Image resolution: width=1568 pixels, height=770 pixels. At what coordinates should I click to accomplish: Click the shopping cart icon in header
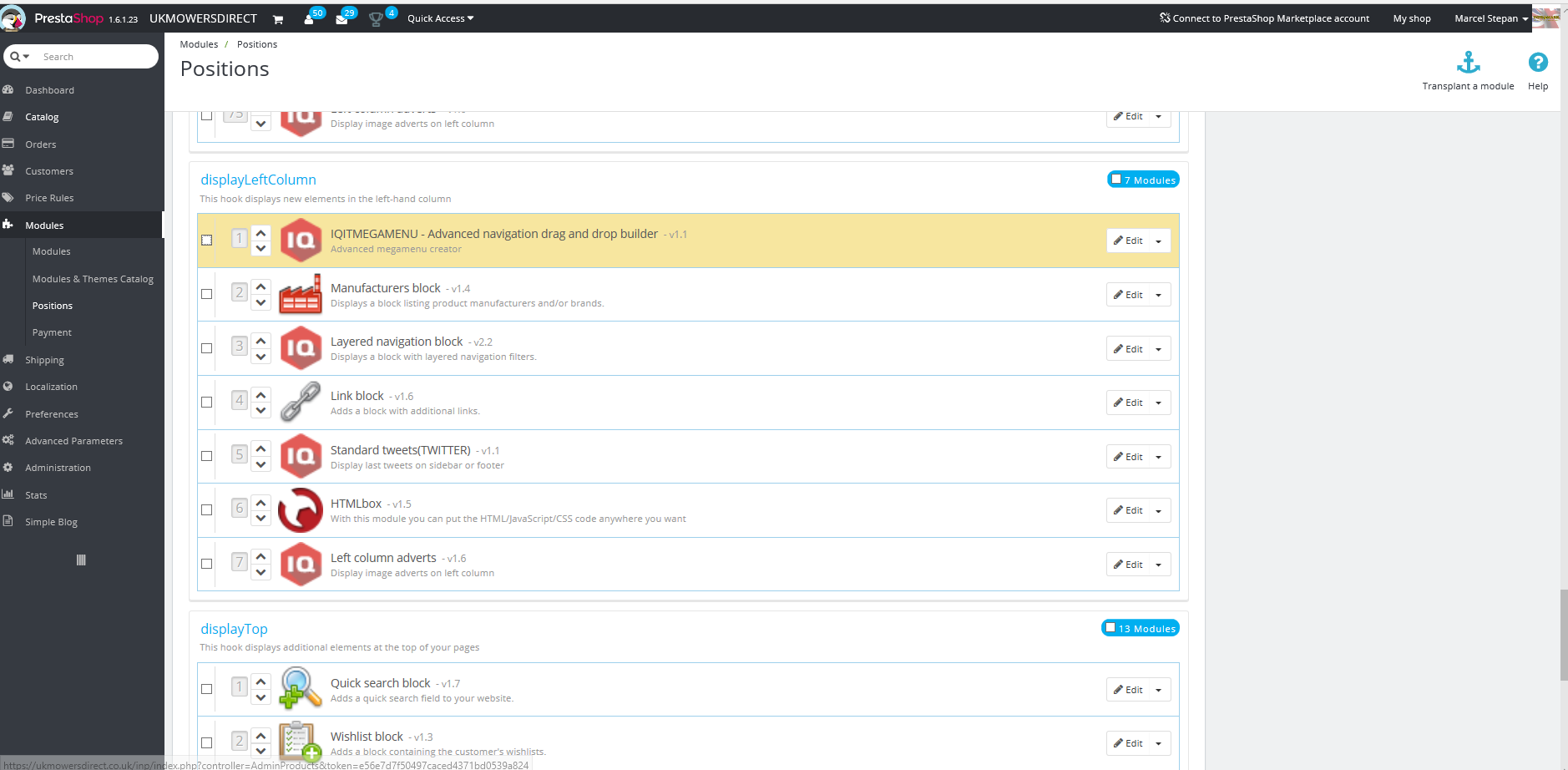click(x=278, y=19)
